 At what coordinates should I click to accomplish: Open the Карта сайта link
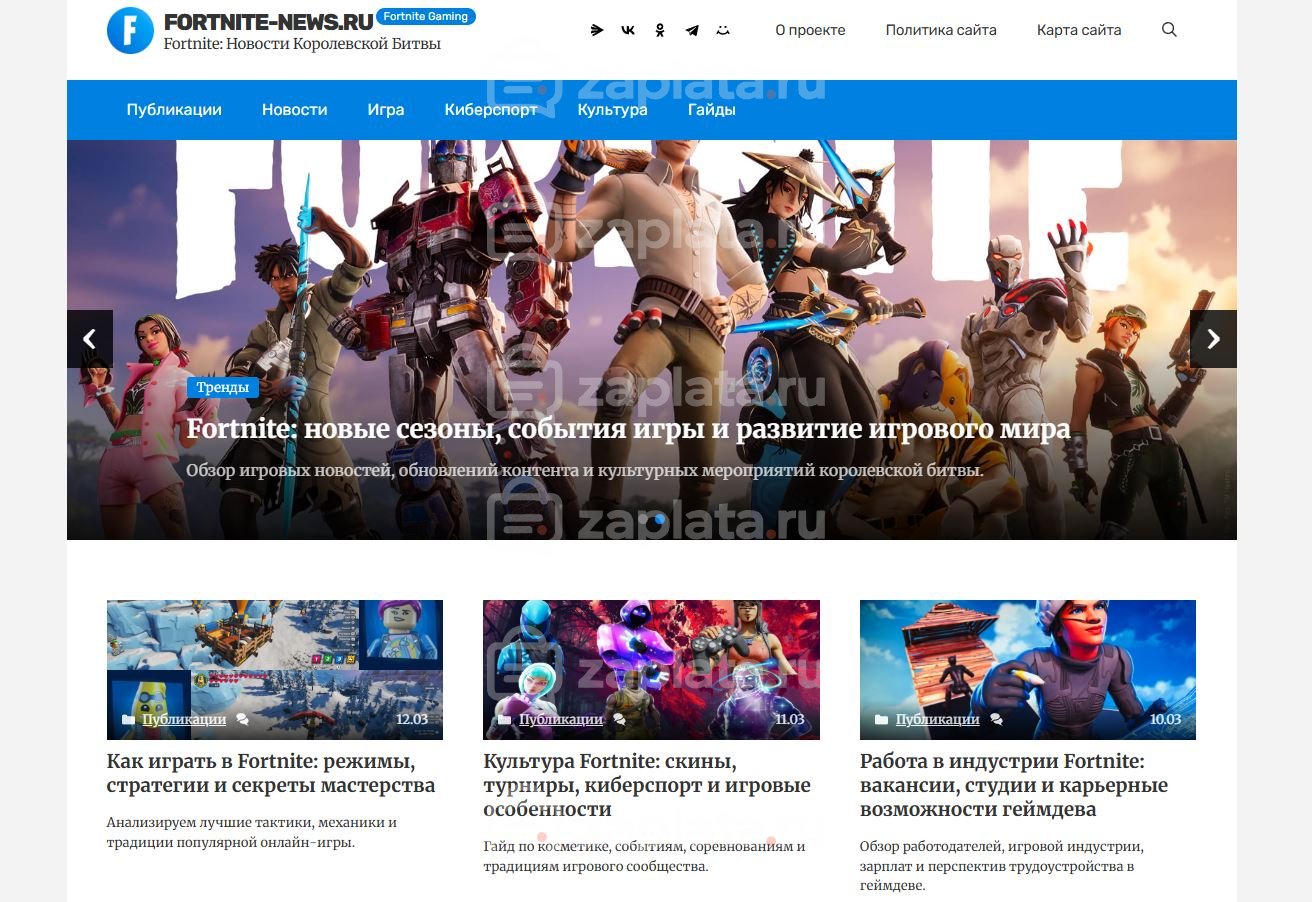point(1079,30)
